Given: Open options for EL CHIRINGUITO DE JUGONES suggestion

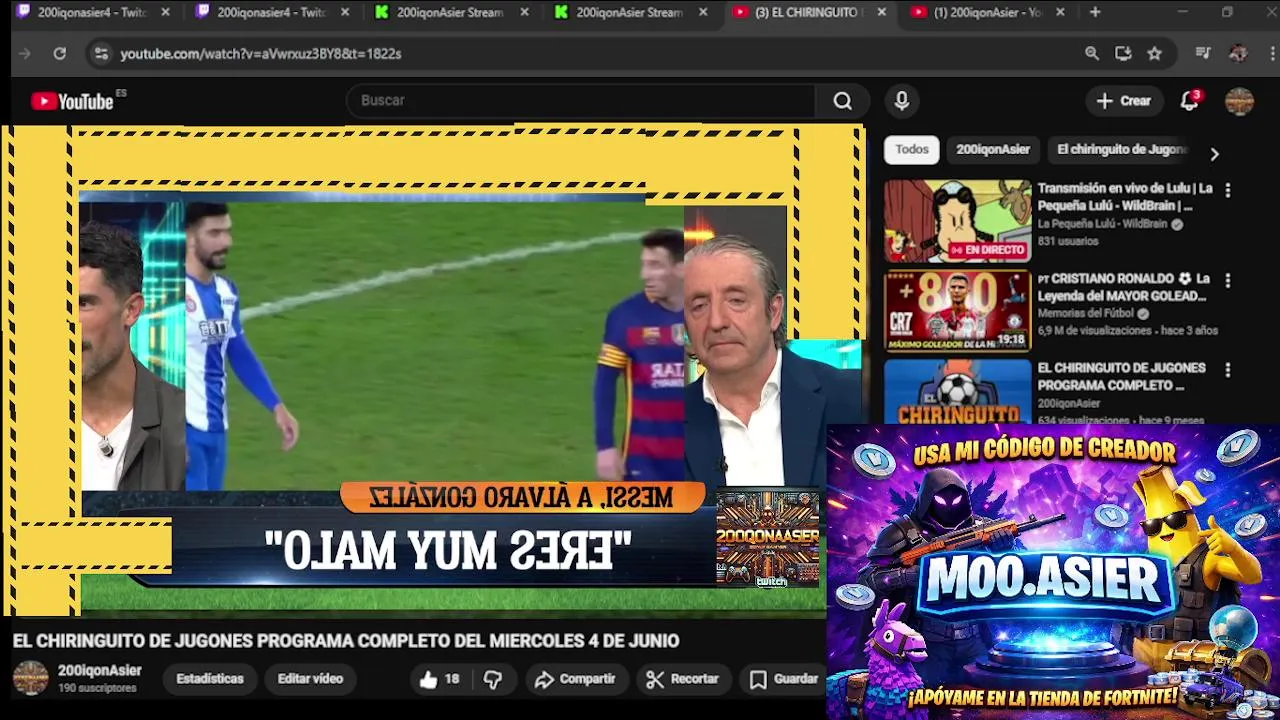Looking at the screenshot, I should click(1228, 370).
